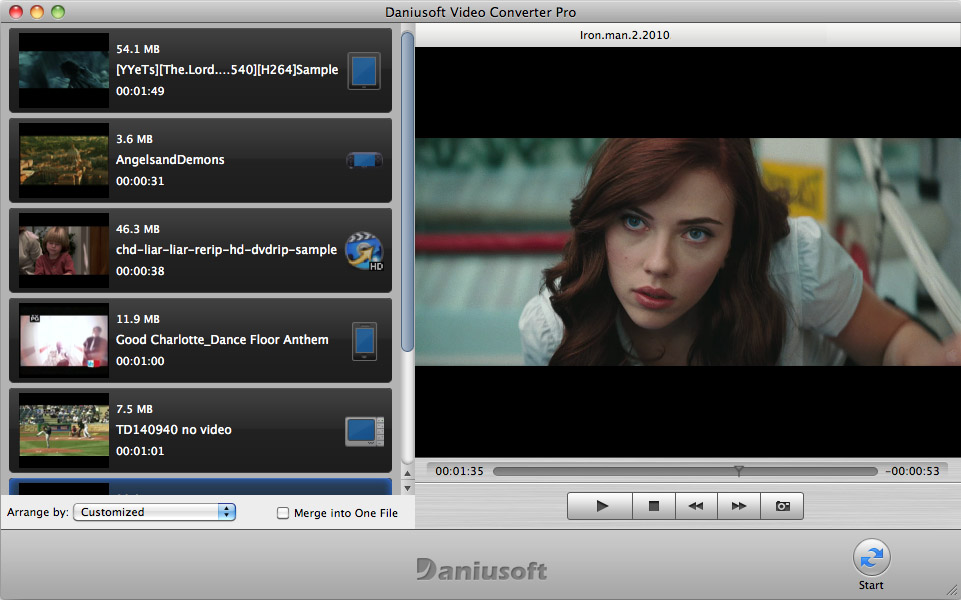Screen dimensions: 961x600
Task: Rewind the preview video
Action: coord(696,506)
